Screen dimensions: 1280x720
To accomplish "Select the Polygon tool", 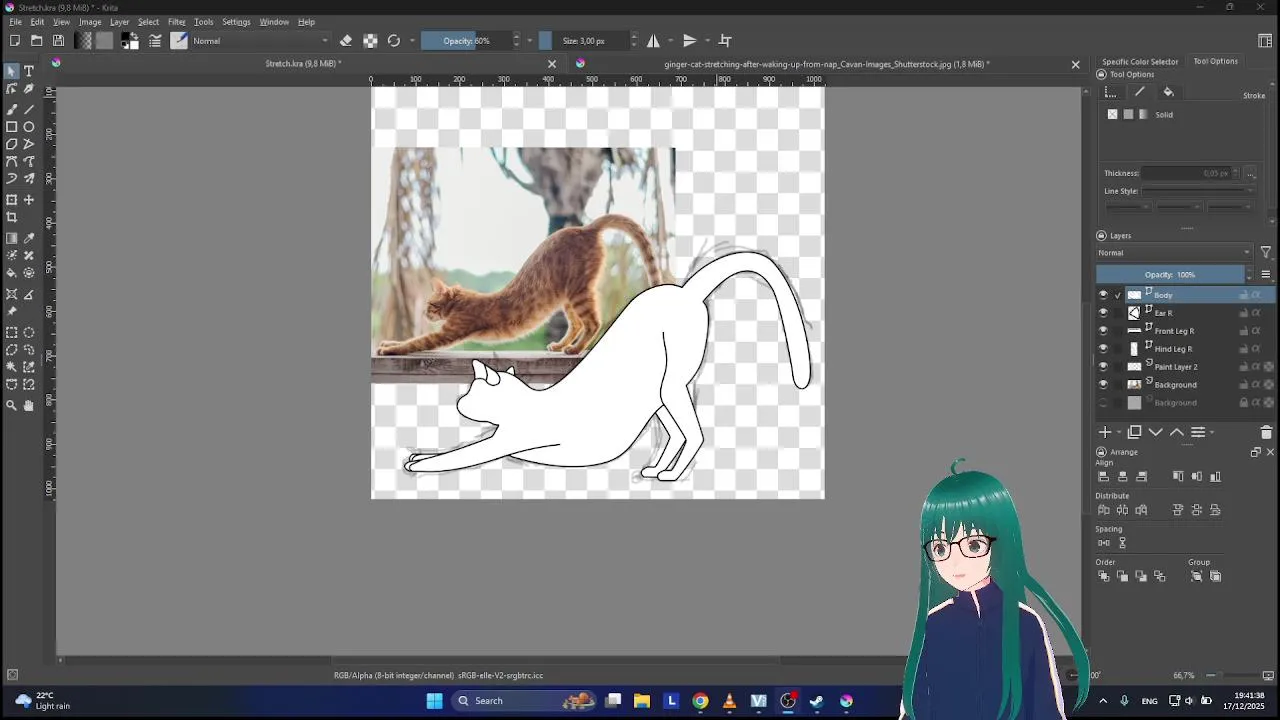I will pos(11,144).
